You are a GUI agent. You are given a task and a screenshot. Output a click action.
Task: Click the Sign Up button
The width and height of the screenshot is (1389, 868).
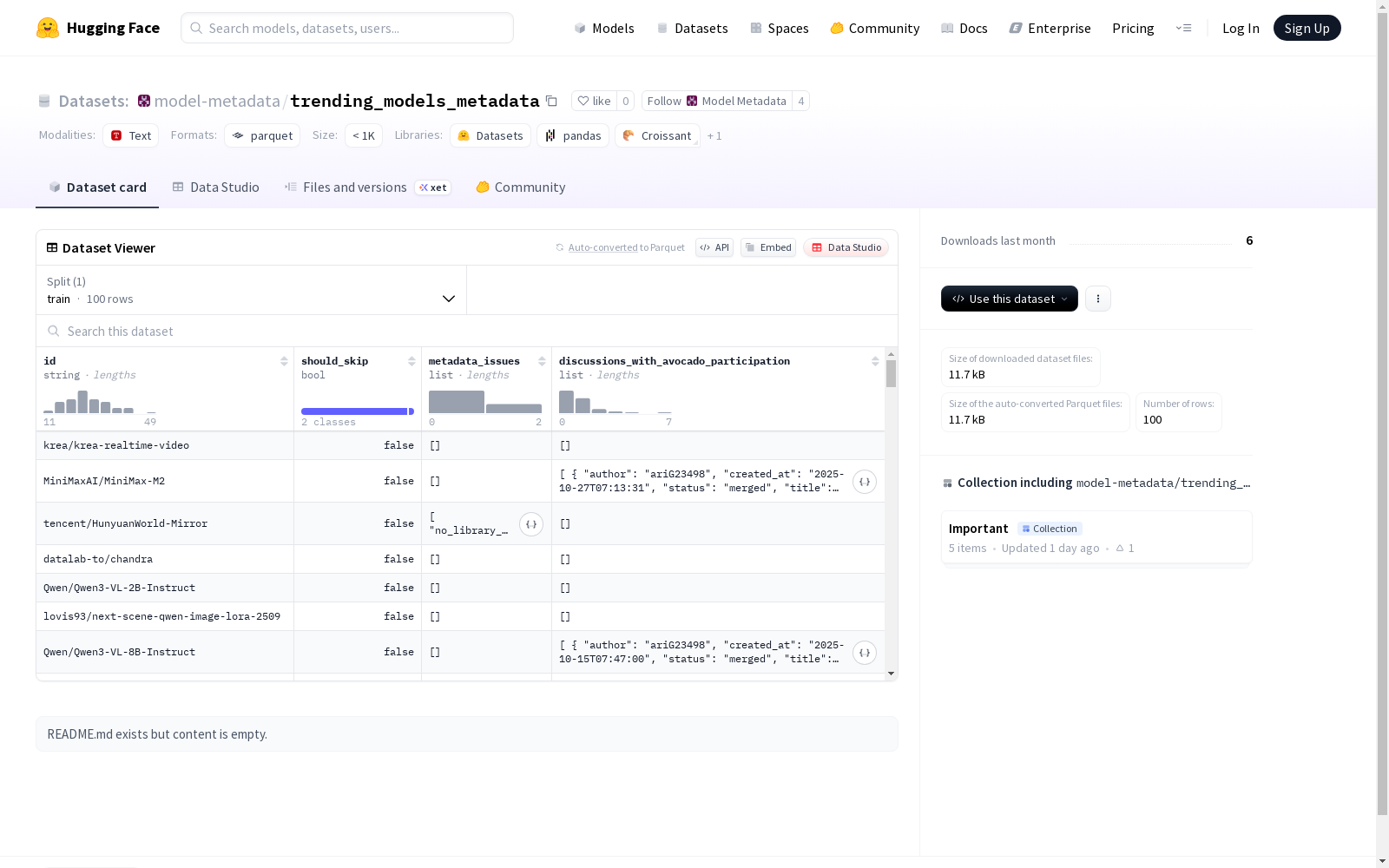pos(1307,28)
